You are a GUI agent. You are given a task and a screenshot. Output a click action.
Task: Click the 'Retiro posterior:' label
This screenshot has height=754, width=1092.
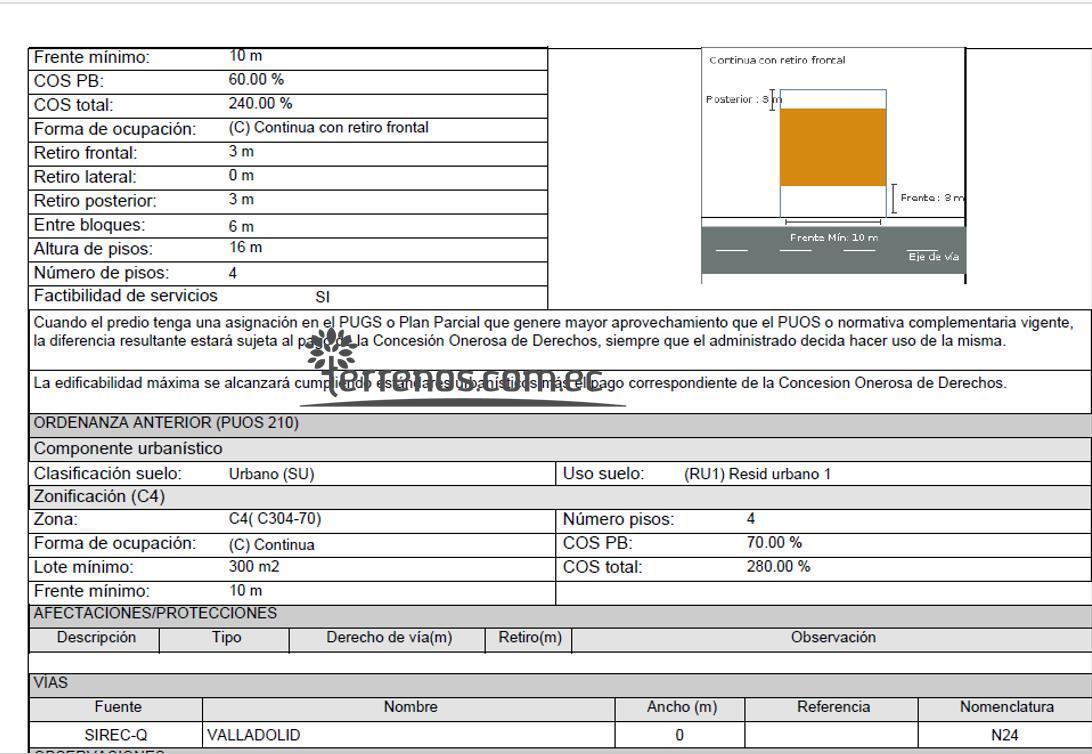[95, 201]
